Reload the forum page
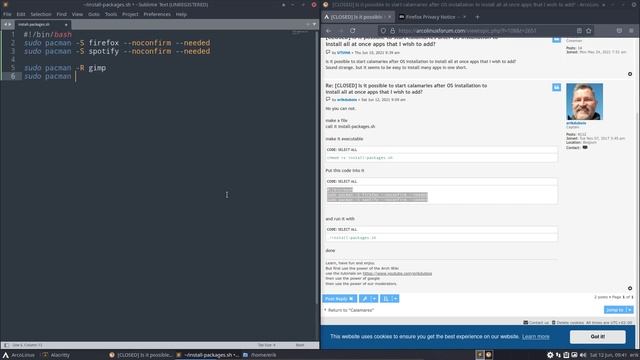Screen dimensions: 640x360 pyautogui.click(x=353, y=31)
